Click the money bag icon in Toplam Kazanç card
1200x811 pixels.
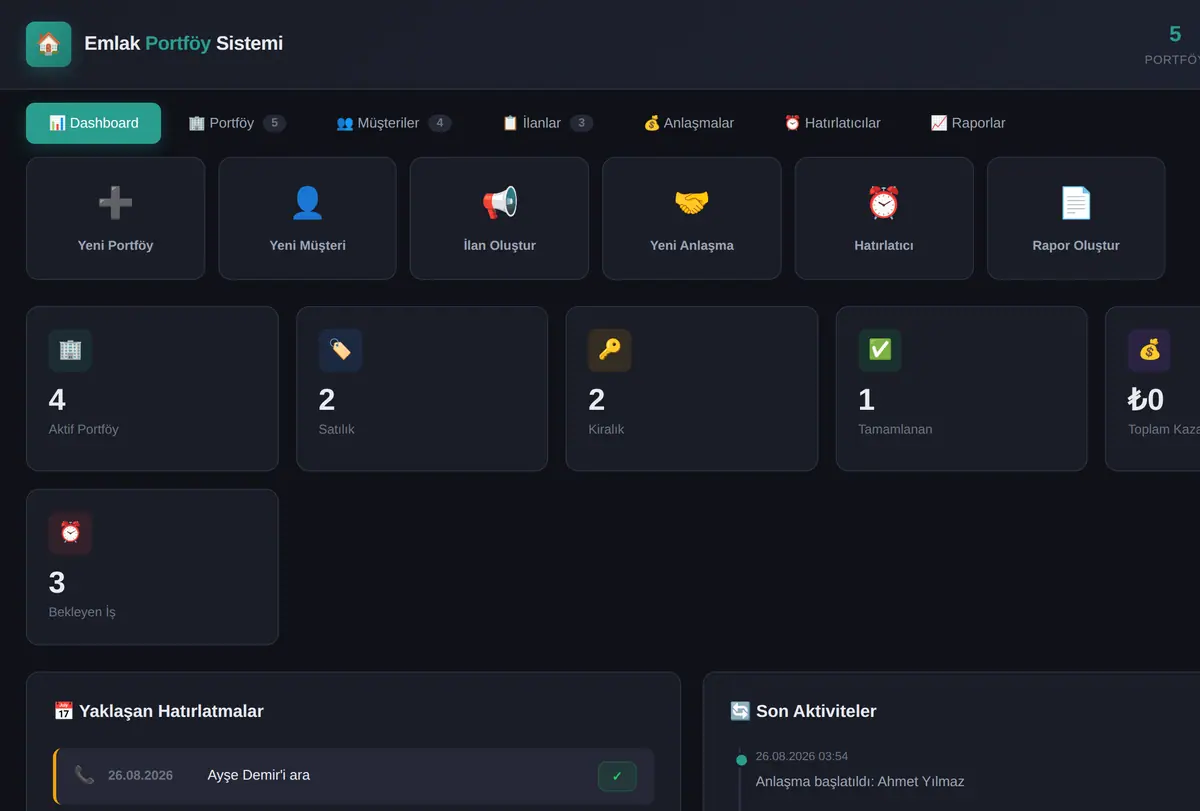pyautogui.click(x=1150, y=350)
